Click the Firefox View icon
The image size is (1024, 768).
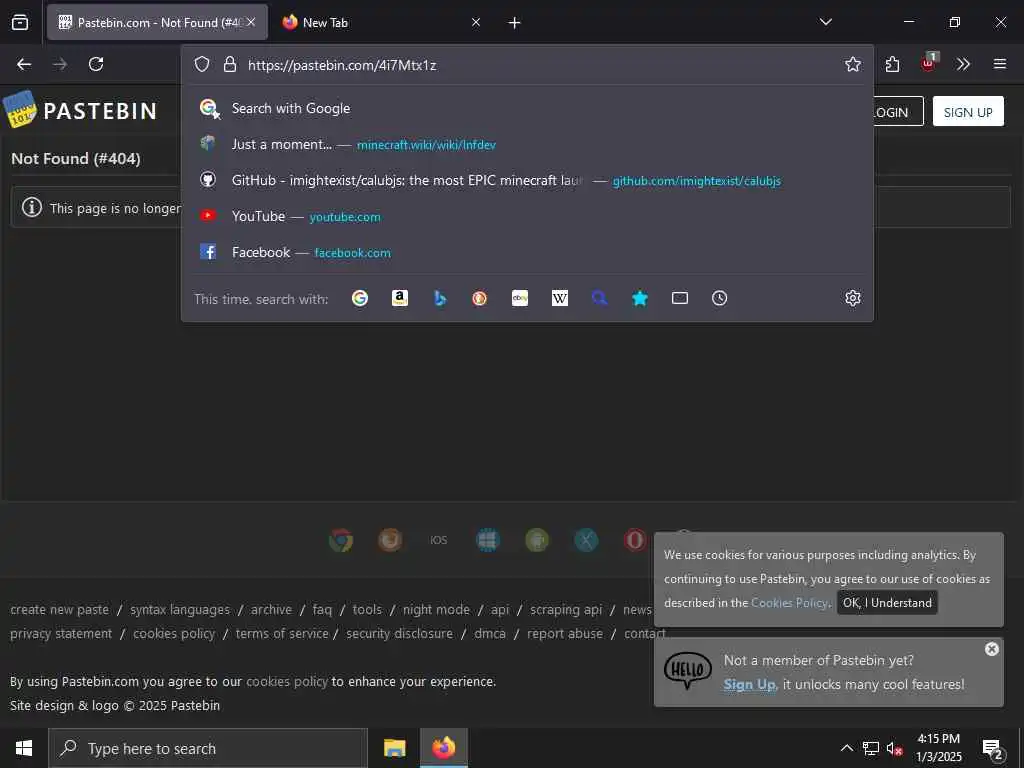20,22
